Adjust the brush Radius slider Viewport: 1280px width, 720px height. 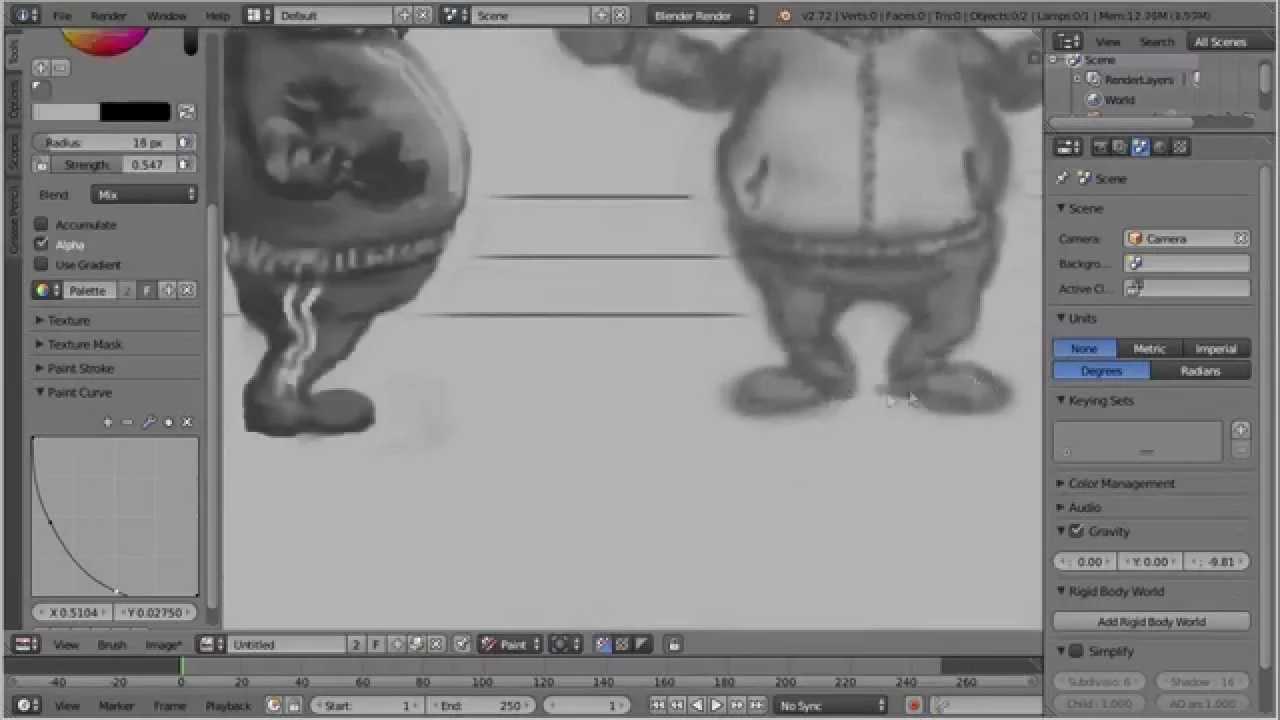pos(105,143)
